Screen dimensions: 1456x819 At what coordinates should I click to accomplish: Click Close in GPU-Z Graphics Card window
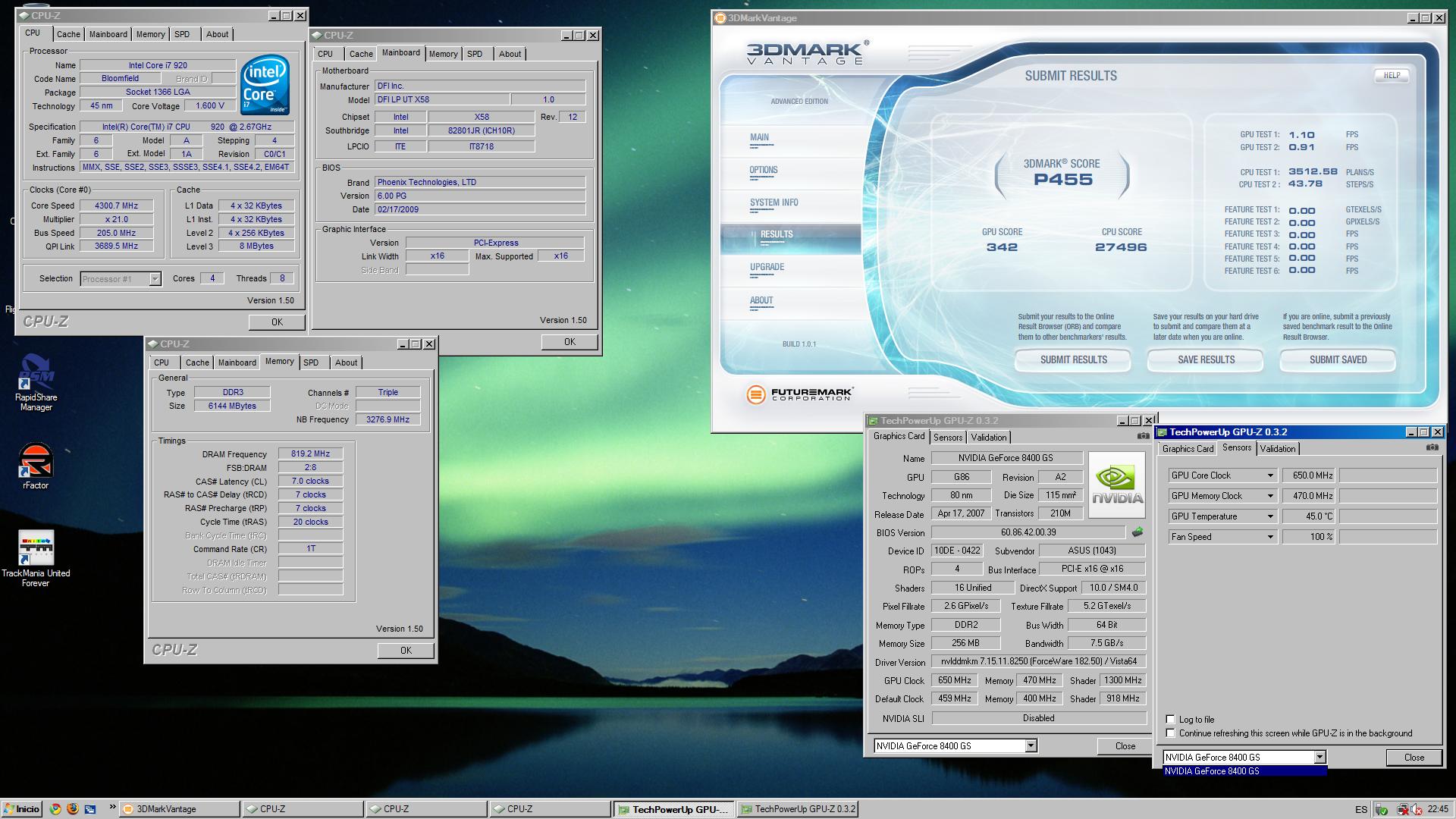pos(1125,746)
